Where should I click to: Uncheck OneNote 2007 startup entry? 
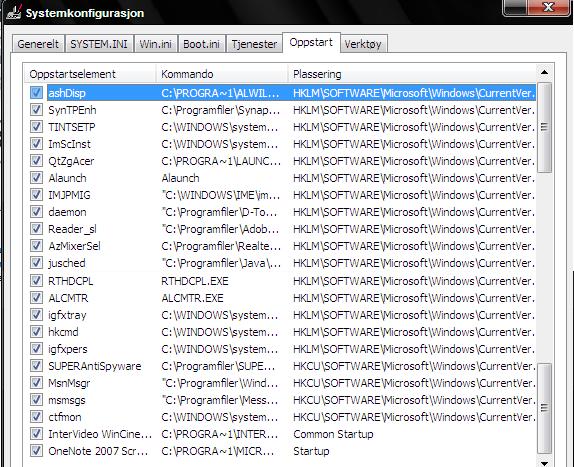(36, 451)
